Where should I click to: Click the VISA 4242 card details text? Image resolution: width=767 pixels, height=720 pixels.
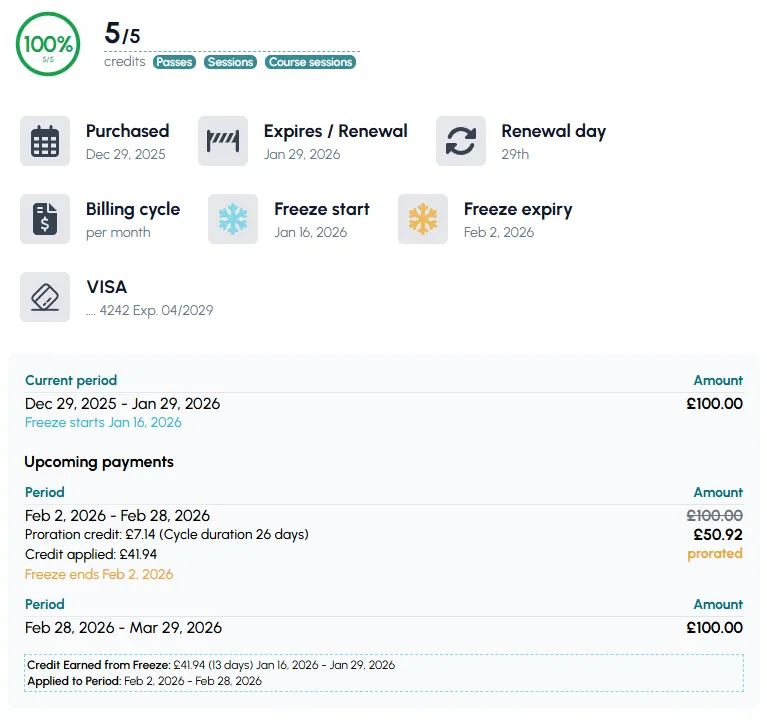[149, 310]
